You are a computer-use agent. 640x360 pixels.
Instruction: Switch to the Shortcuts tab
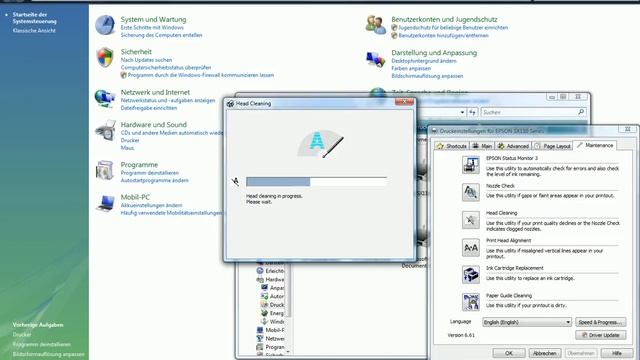pos(451,146)
